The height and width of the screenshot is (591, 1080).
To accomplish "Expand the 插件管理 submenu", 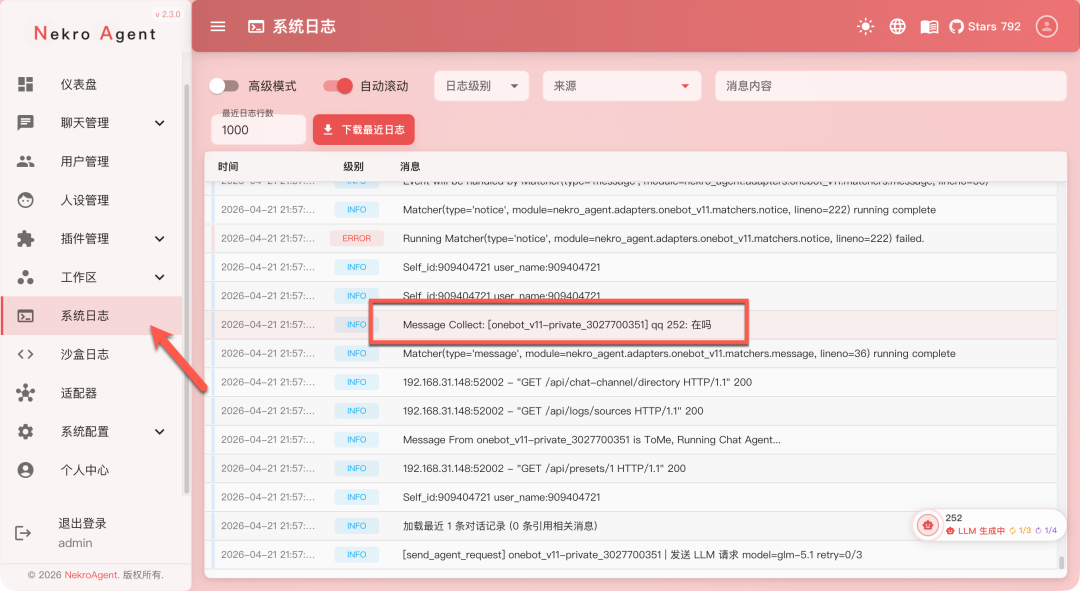I will tap(159, 239).
